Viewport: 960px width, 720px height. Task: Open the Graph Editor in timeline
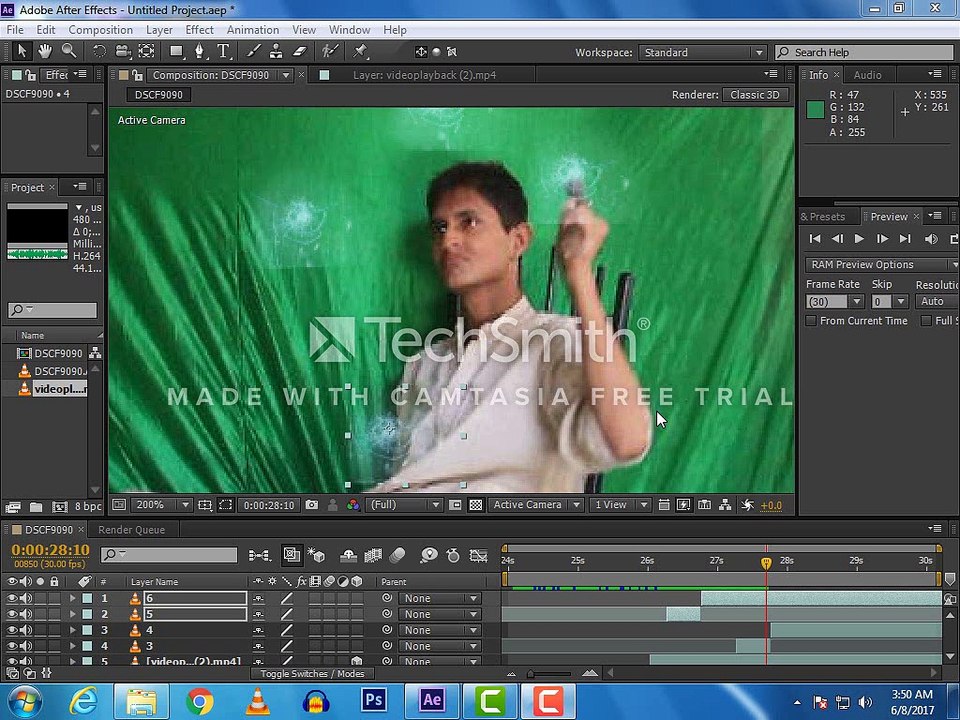point(478,555)
